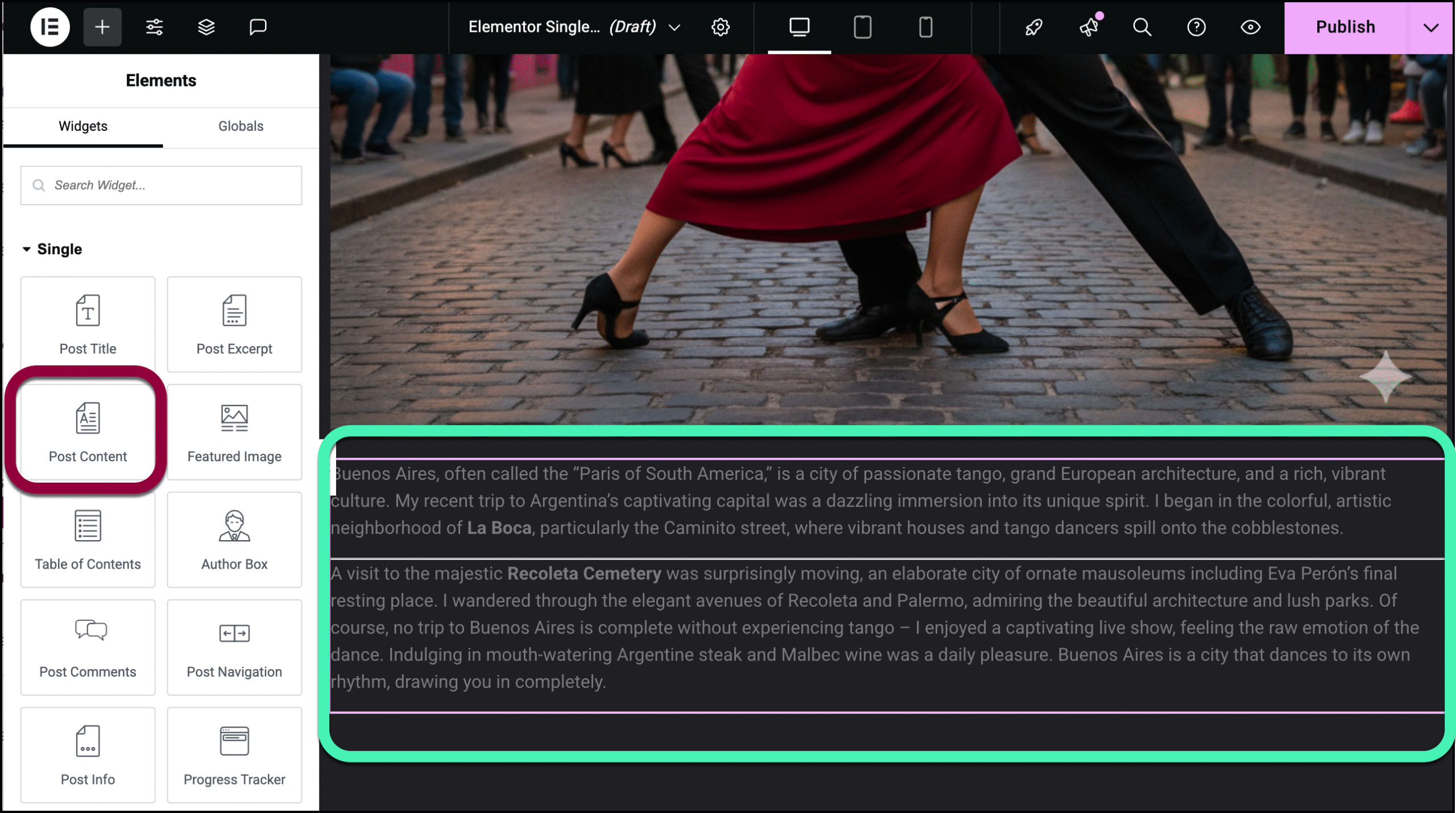The width and height of the screenshot is (1456, 813).
Task: Click the Elementor logo menu icon
Action: click(50, 27)
